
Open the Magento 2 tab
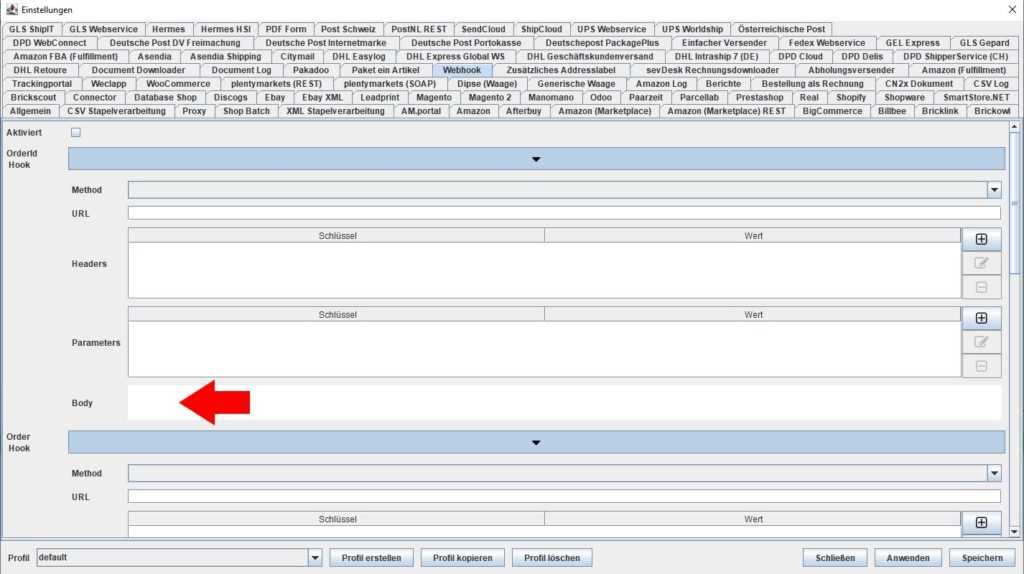490,97
